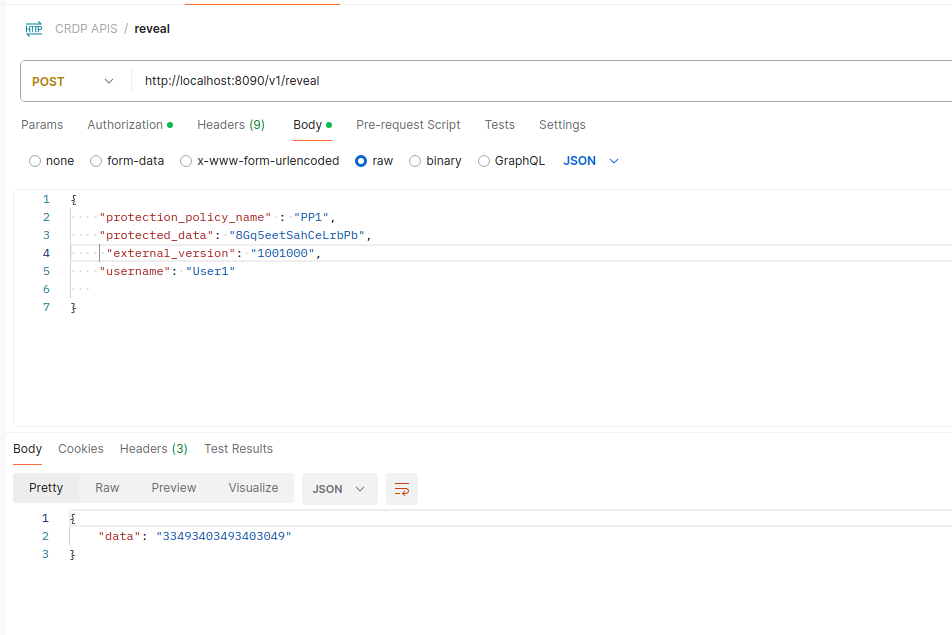Switch to the Tests tab
Image resolution: width=952 pixels, height=635 pixels.
(499, 124)
